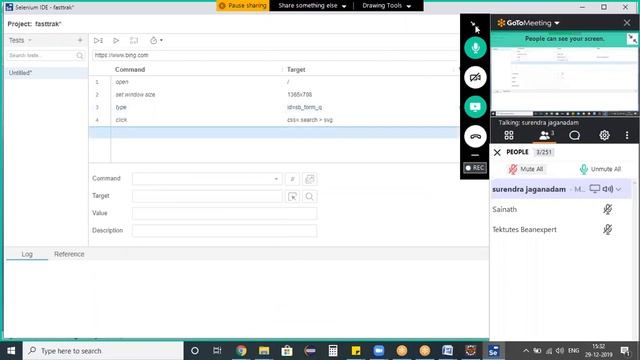Open the GoToMeeting grid view tab
This screenshot has height=360, width=640.
509,135
